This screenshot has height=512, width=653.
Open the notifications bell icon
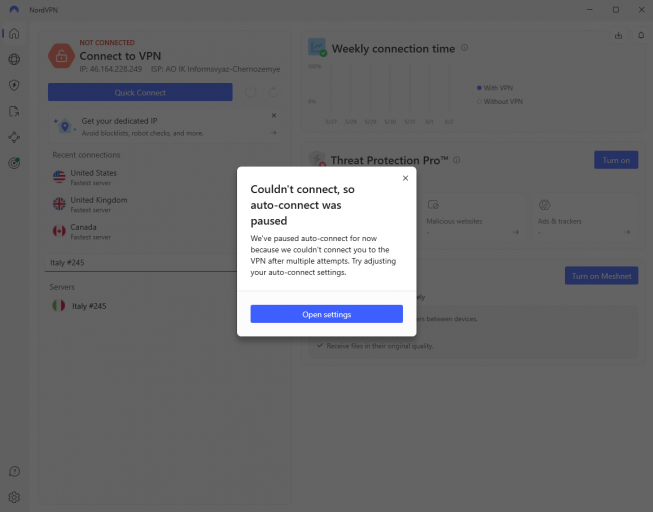[641, 35]
